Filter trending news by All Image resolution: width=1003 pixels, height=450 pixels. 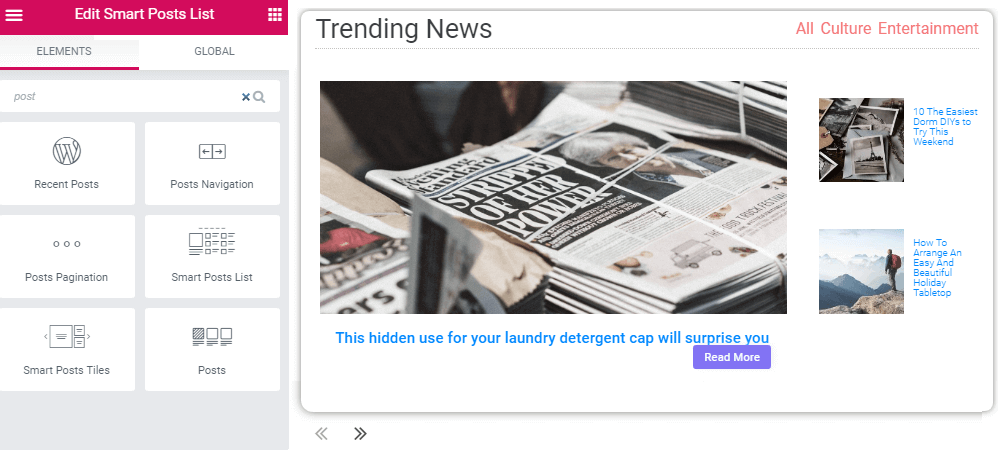coord(805,29)
